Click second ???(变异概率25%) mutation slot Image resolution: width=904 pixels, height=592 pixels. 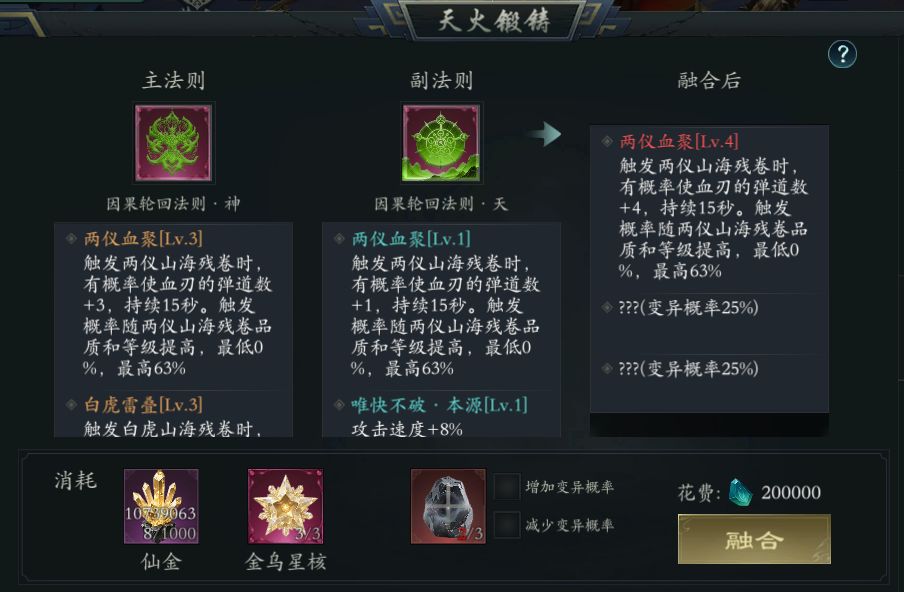pyautogui.click(x=688, y=369)
